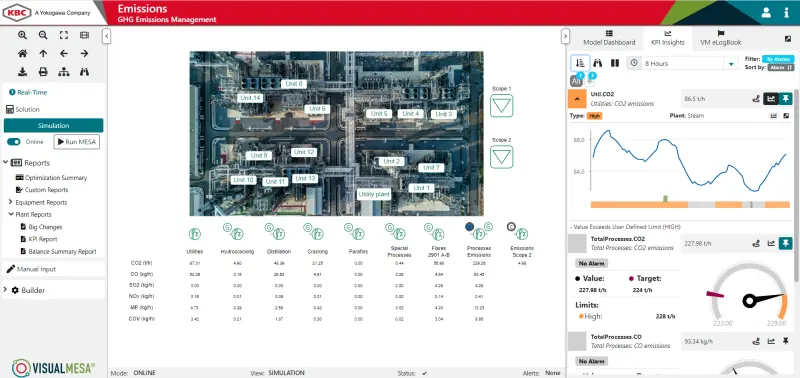Zoom out of the plant view
The height and width of the screenshot is (378, 800).
click(43, 35)
